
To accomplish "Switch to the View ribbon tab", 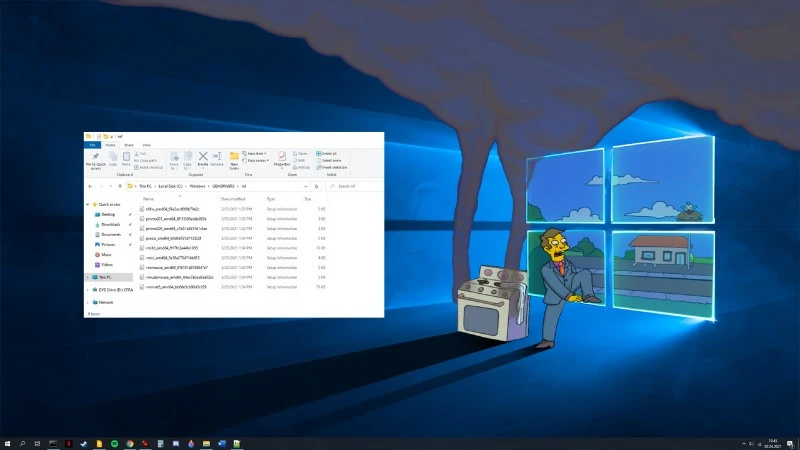I will tap(146, 145).
